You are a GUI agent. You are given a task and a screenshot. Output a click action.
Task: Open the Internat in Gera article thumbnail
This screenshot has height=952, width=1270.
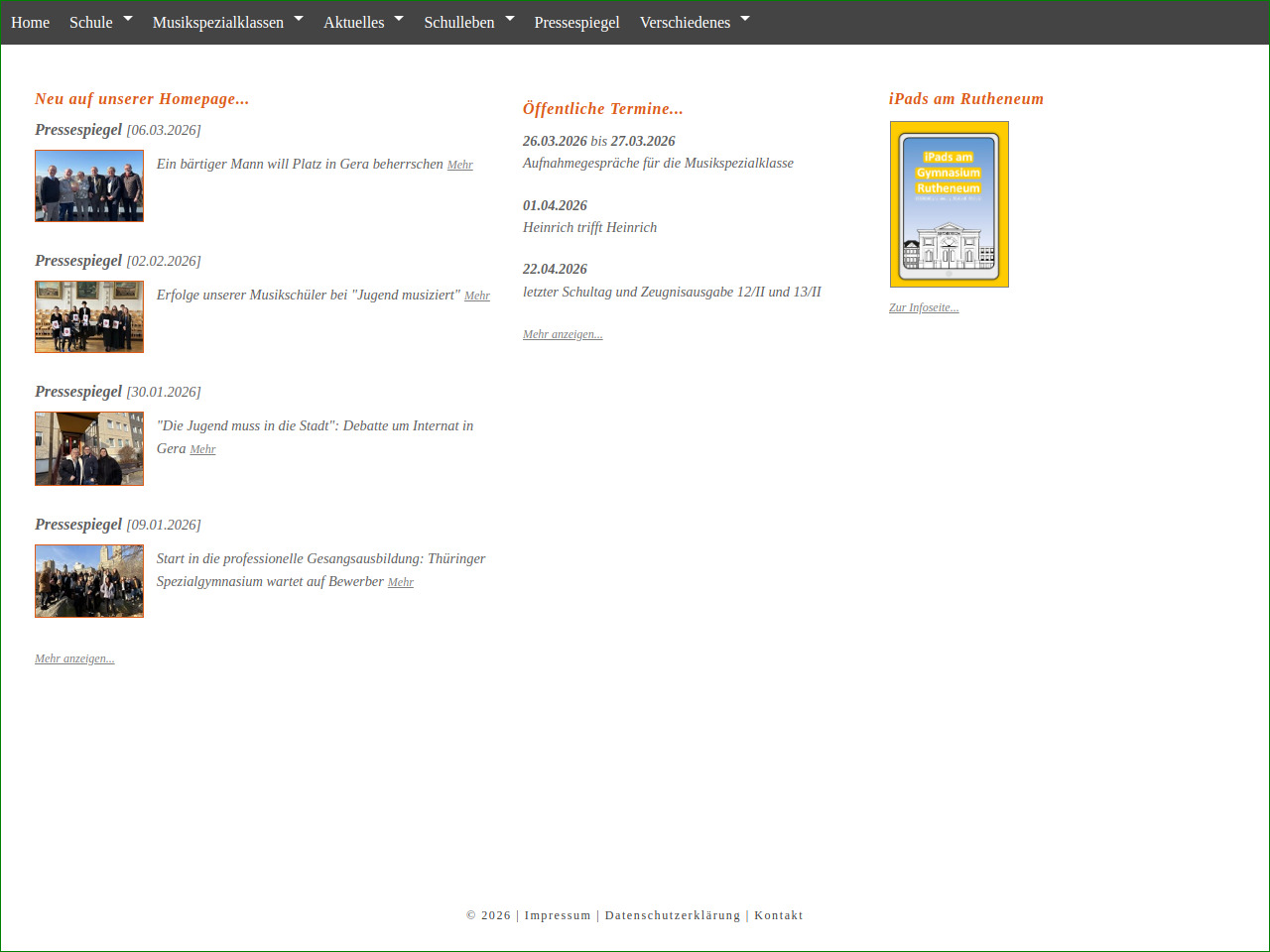pyautogui.click(x=89, y=448)
